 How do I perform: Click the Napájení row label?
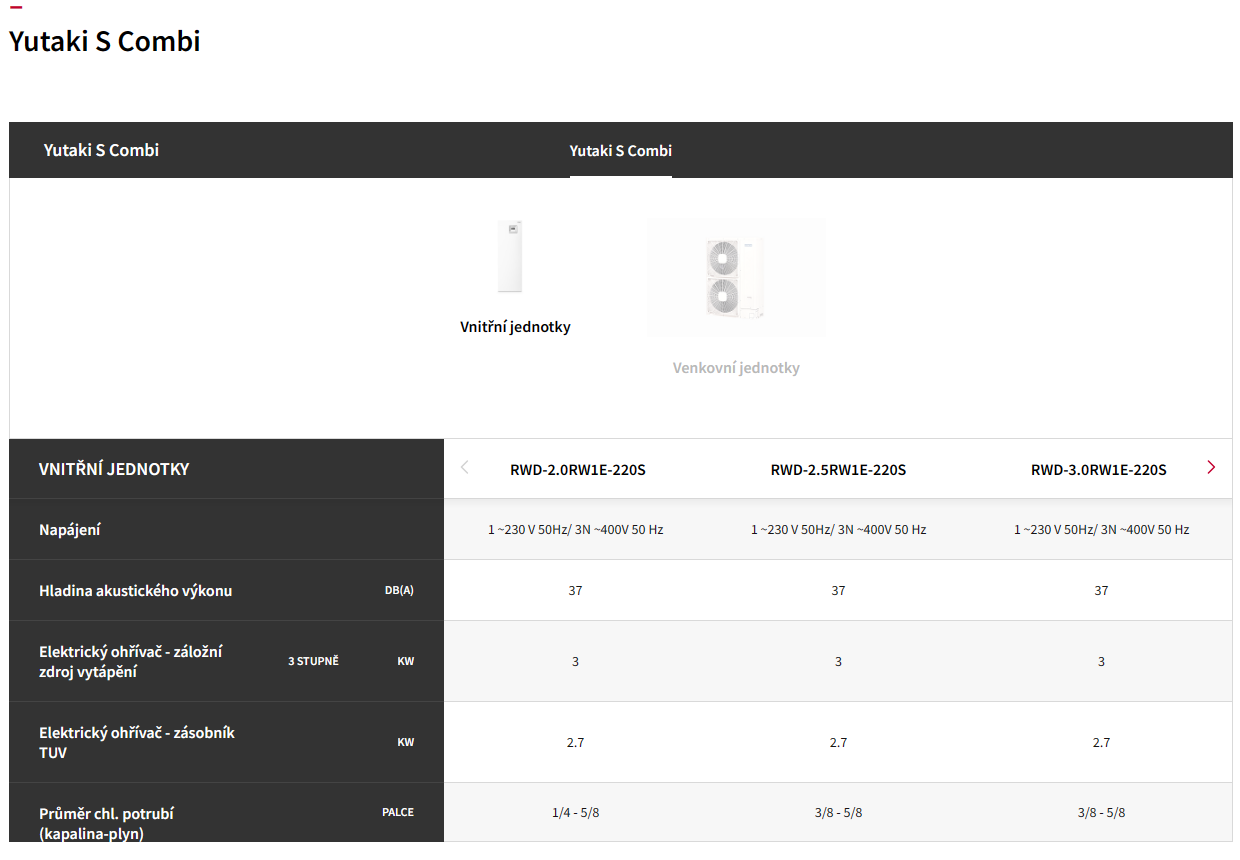[x=70, y=530]
